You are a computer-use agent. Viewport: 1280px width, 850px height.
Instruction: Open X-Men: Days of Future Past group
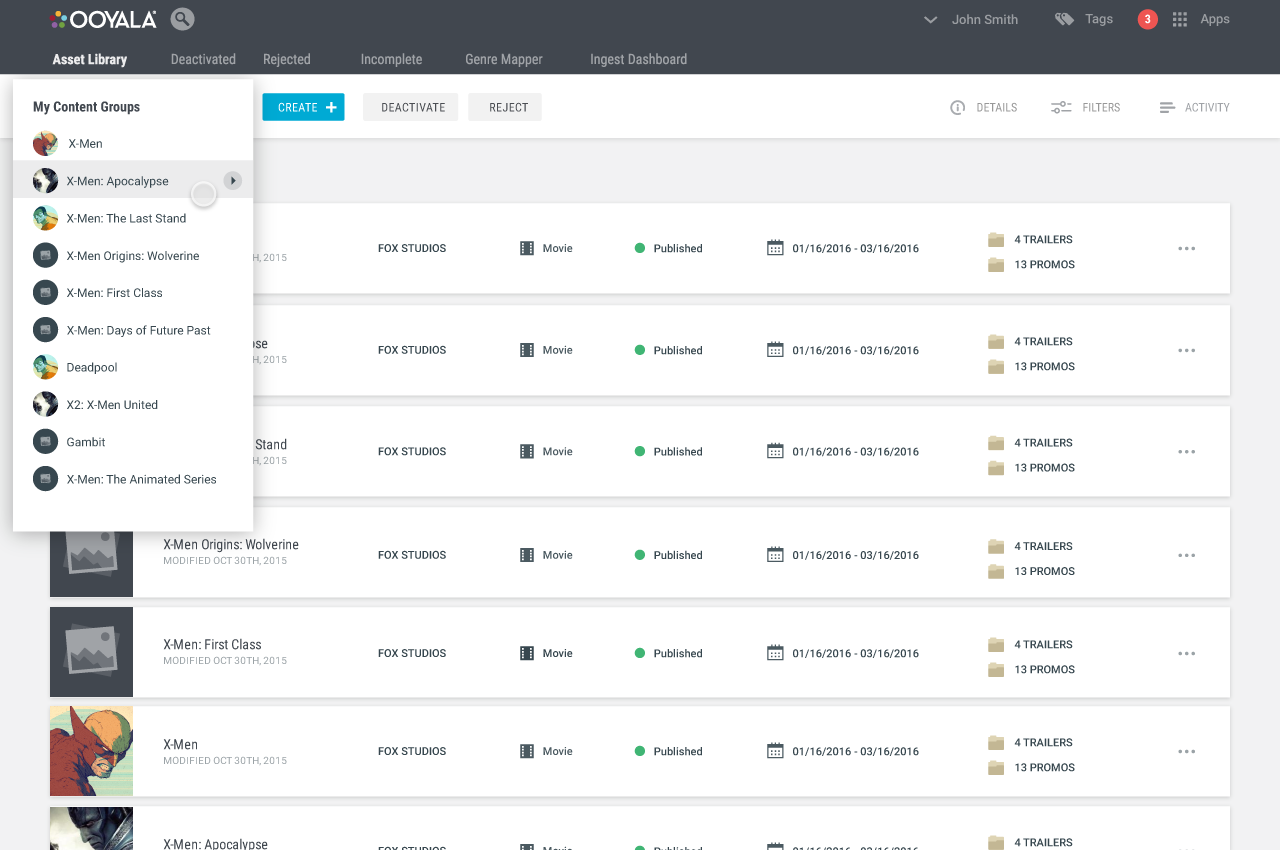(x=133, y=330)
